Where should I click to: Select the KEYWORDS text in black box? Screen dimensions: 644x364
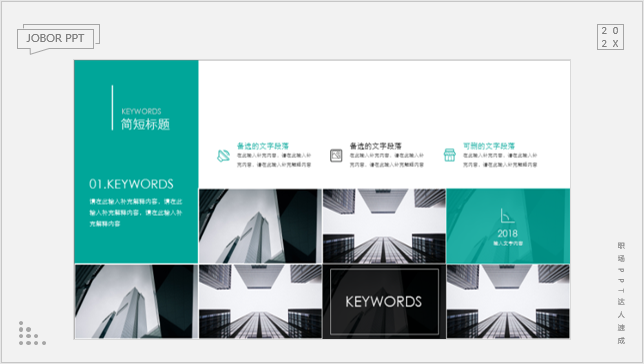click(384, 302)
